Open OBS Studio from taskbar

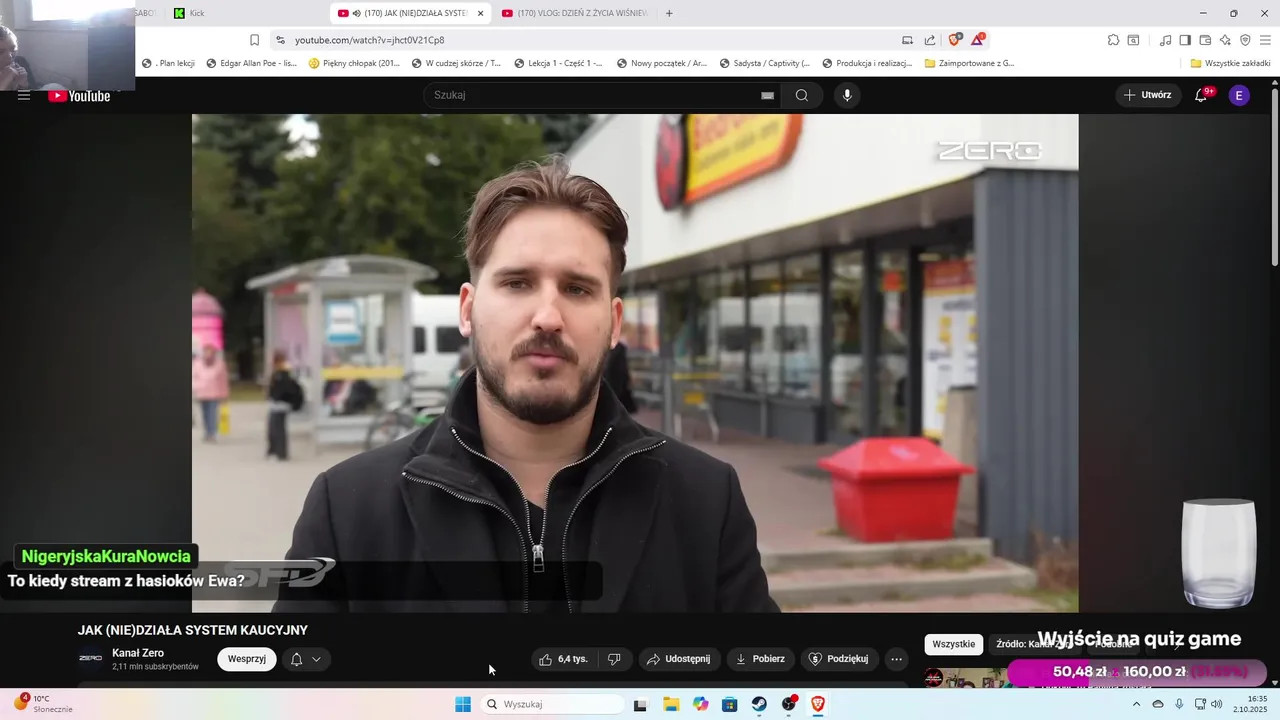[789, 704]
